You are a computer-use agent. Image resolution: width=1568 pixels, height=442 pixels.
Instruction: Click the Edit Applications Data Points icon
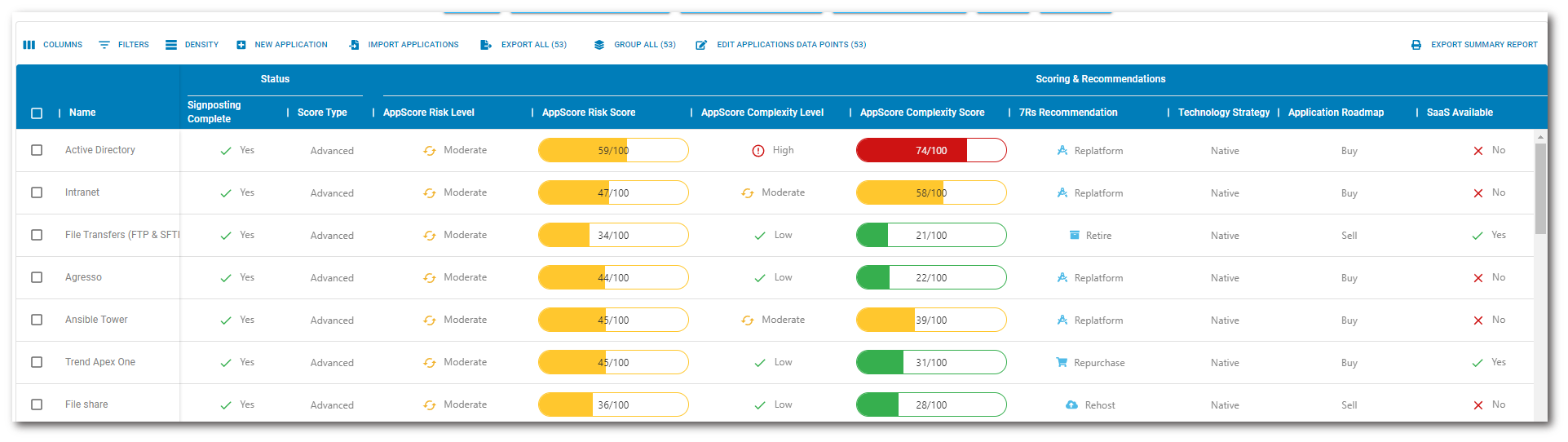pyautogui.click(x=701, y=45)
